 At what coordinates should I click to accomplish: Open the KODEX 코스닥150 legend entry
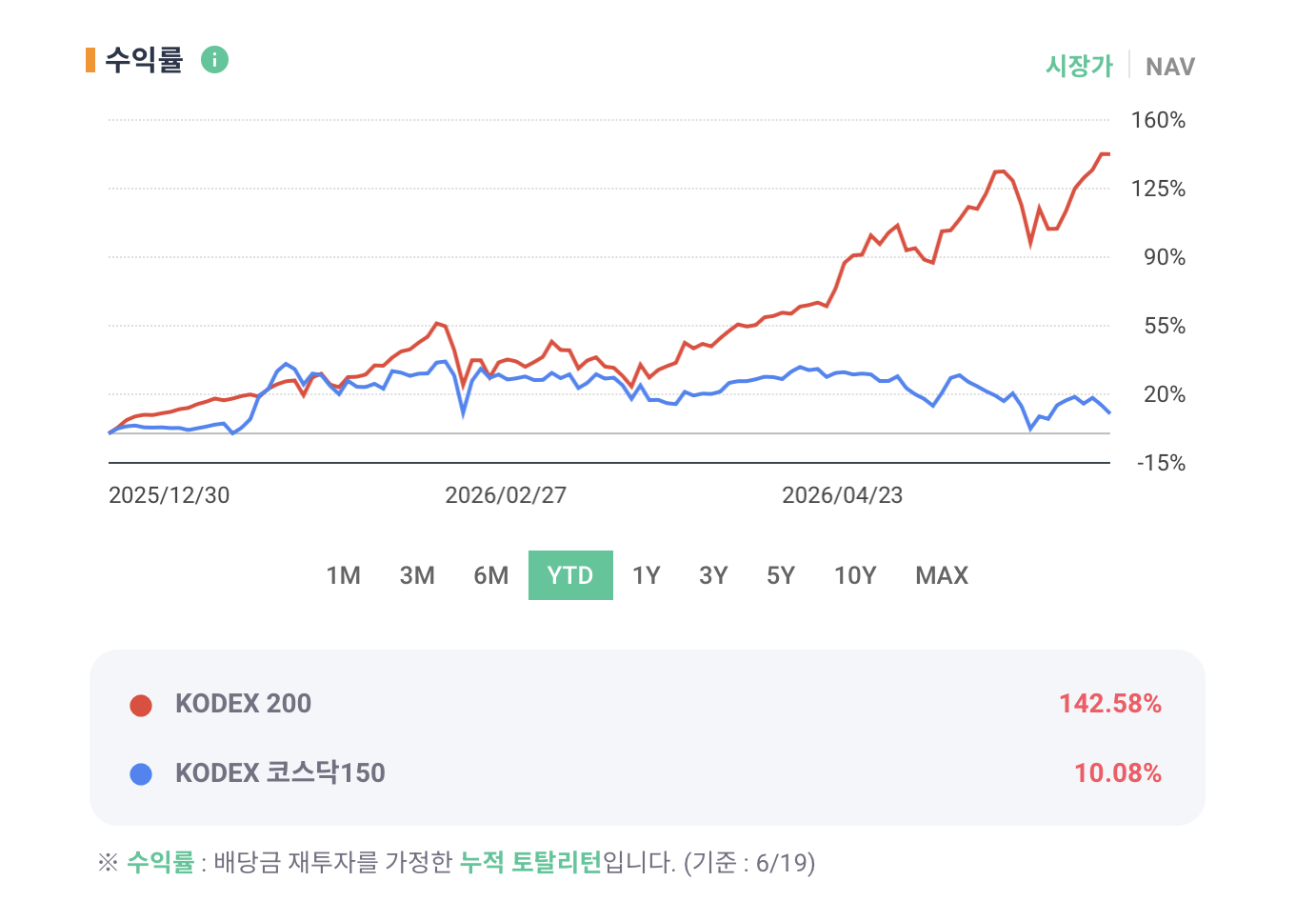coord(280,772)
